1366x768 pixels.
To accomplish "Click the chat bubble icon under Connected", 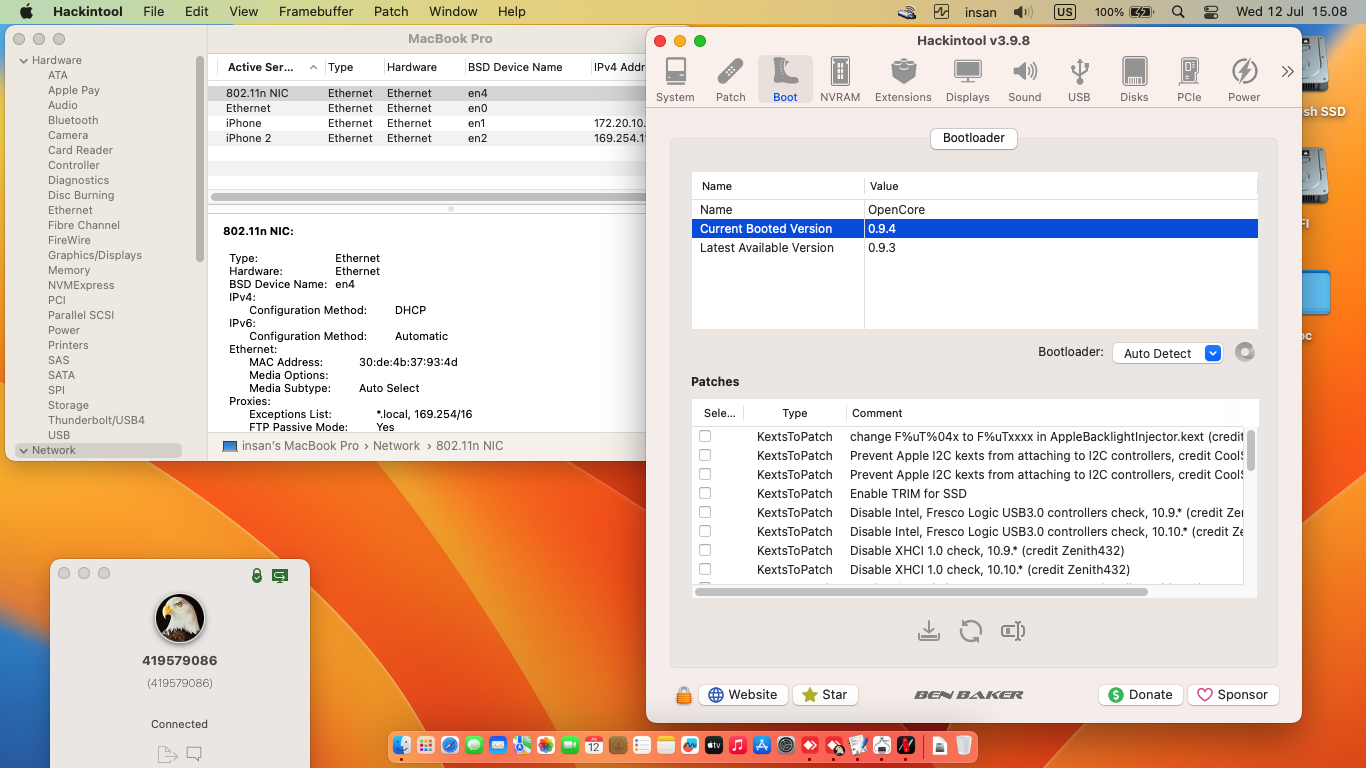I will [x=194, y=754].
